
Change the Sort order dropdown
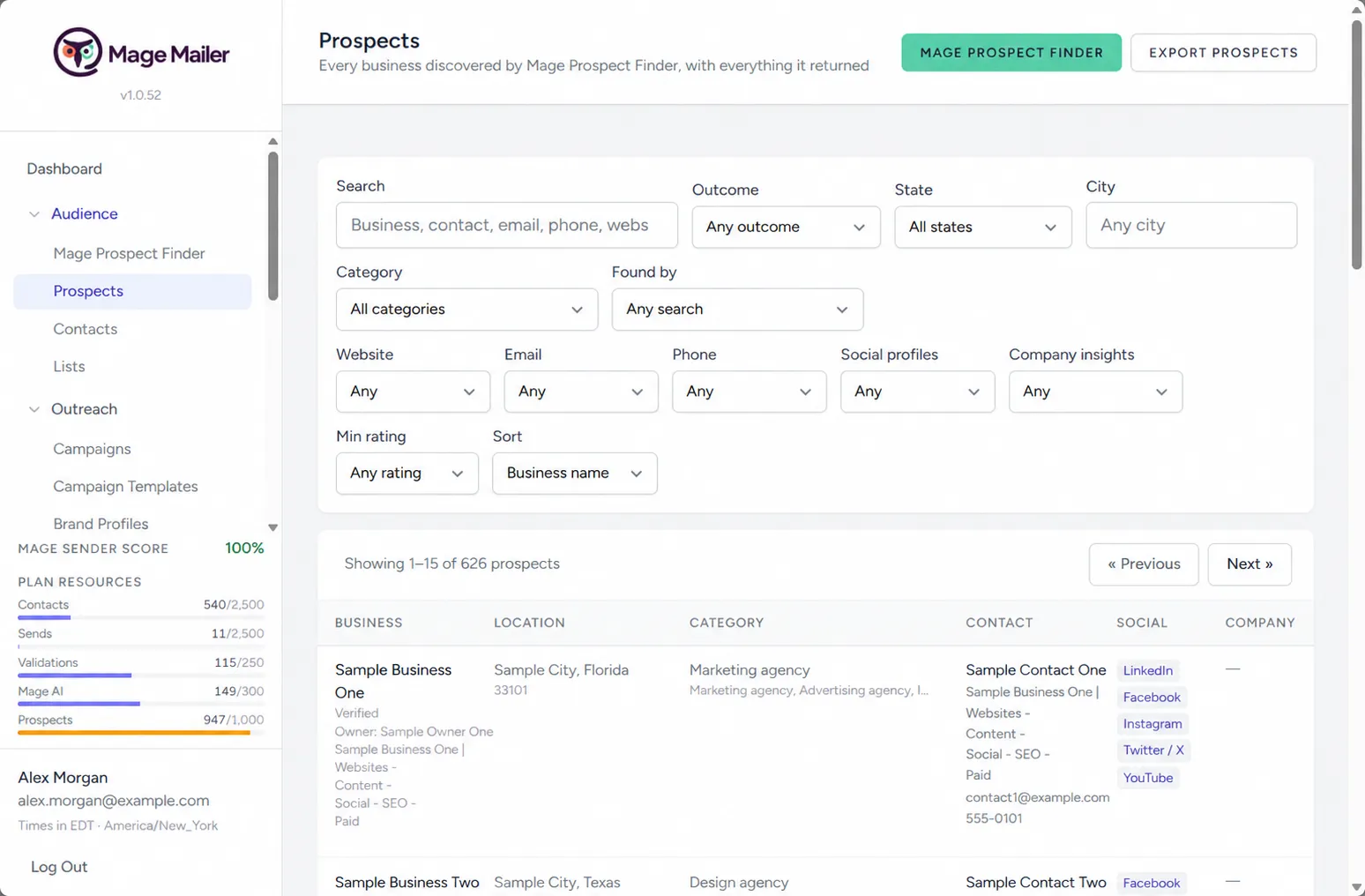click(x=574, y=474)
